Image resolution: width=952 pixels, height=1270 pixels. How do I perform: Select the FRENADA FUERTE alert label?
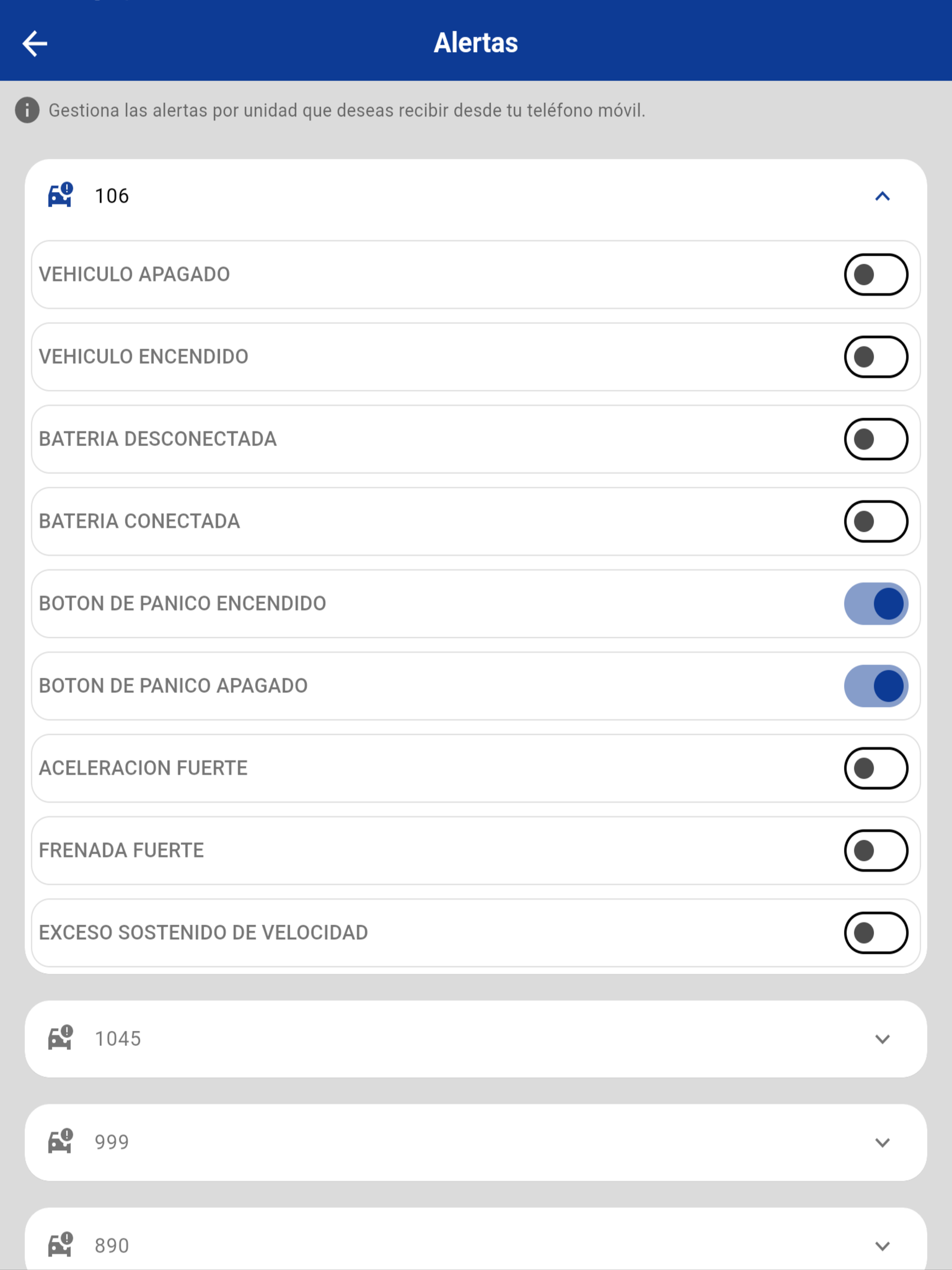[121, 851]
